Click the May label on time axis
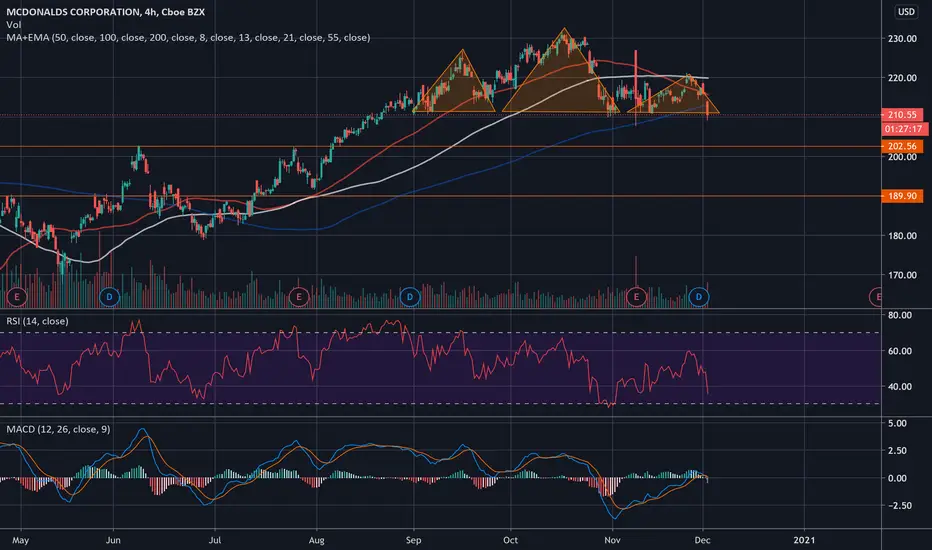 click(x=21, y=540)
